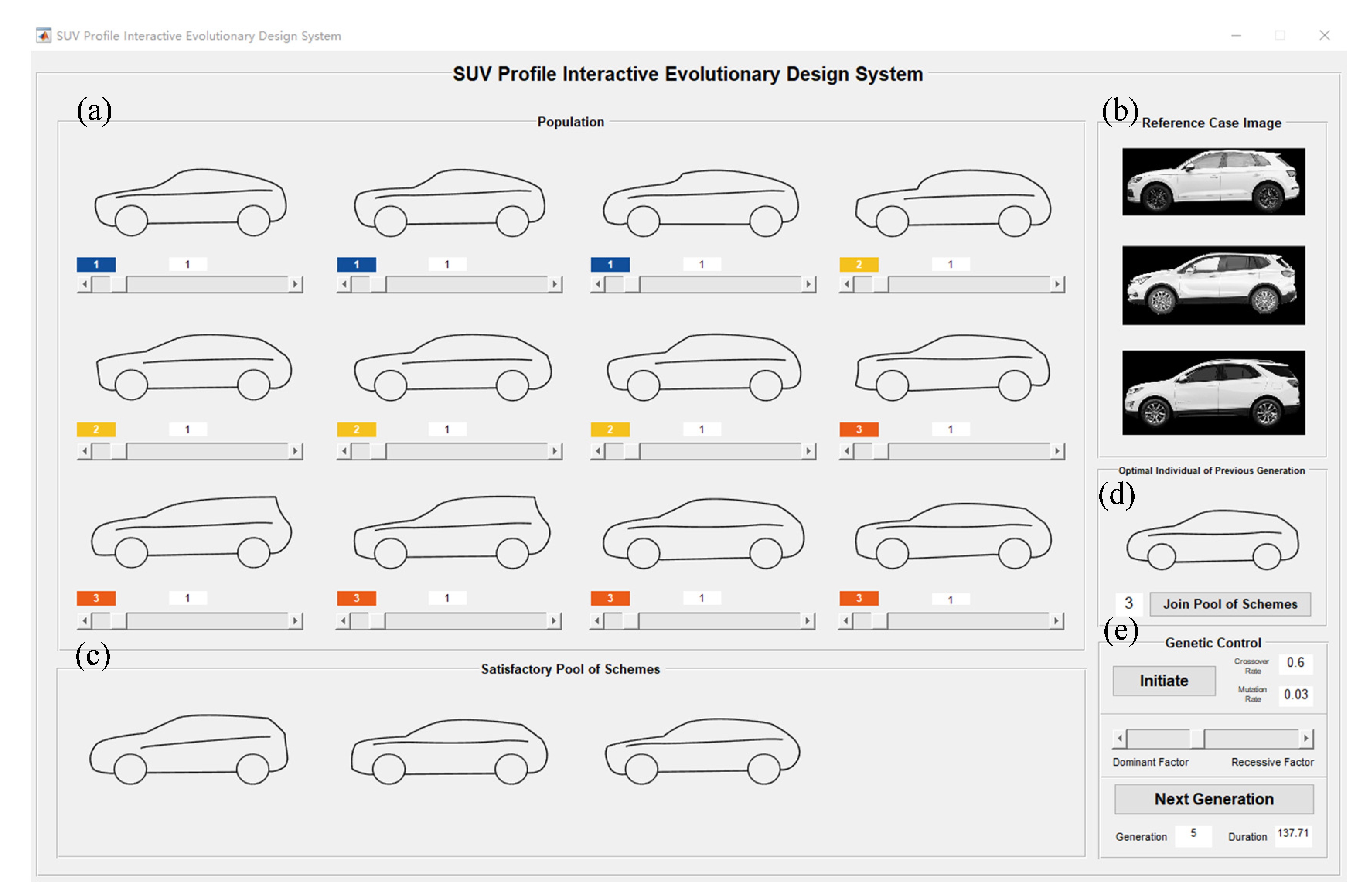Click the Mutation Rate field showing 0.03
Viewport: 1370px width, 896px height.
pos(1295,694)
